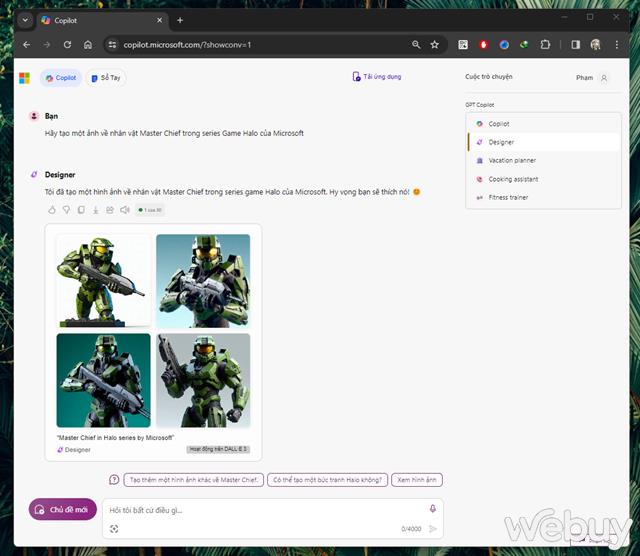Open the Chrome profile avatar
Image resolution: width=640 pixels, height=556 pixels.
[x=596, y=44]
